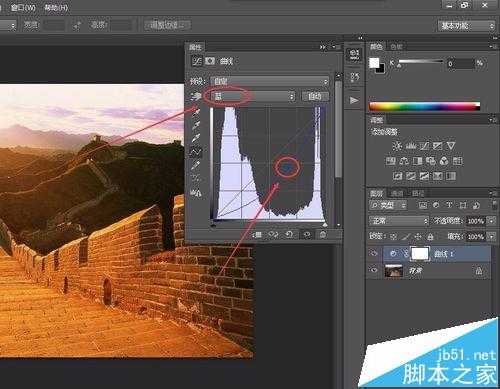Select the draw curve pencil tool
This screenshot has width=500, height=389.
[x=196, y=165]
